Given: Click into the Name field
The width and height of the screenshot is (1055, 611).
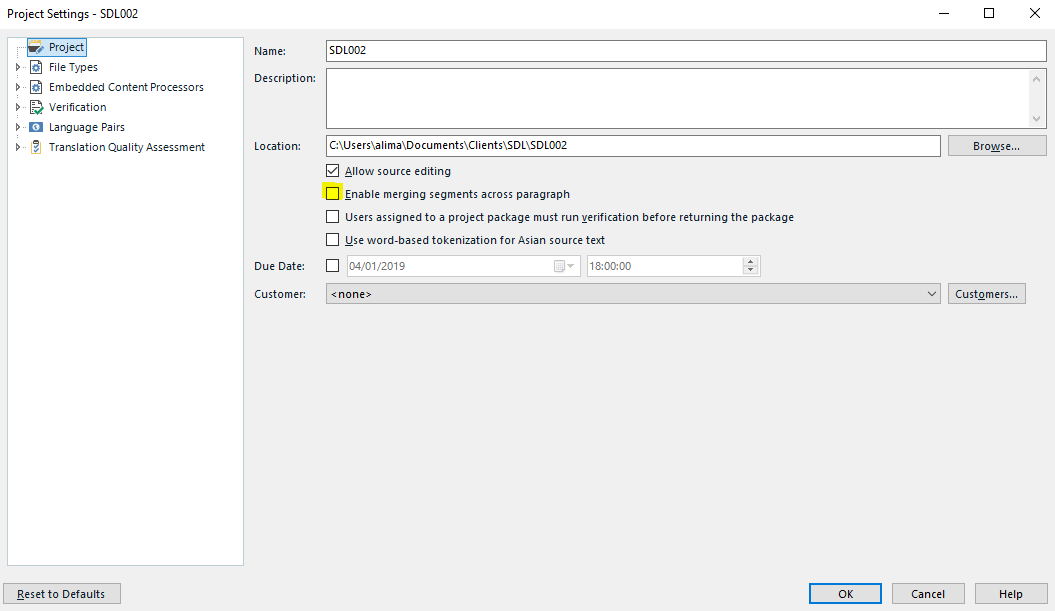Looking at the screenshot, I should tap(686, 50).
